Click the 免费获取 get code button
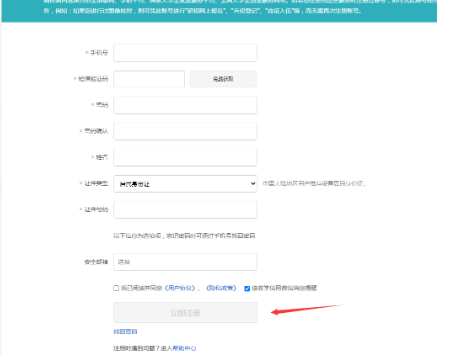 [223, 79]
